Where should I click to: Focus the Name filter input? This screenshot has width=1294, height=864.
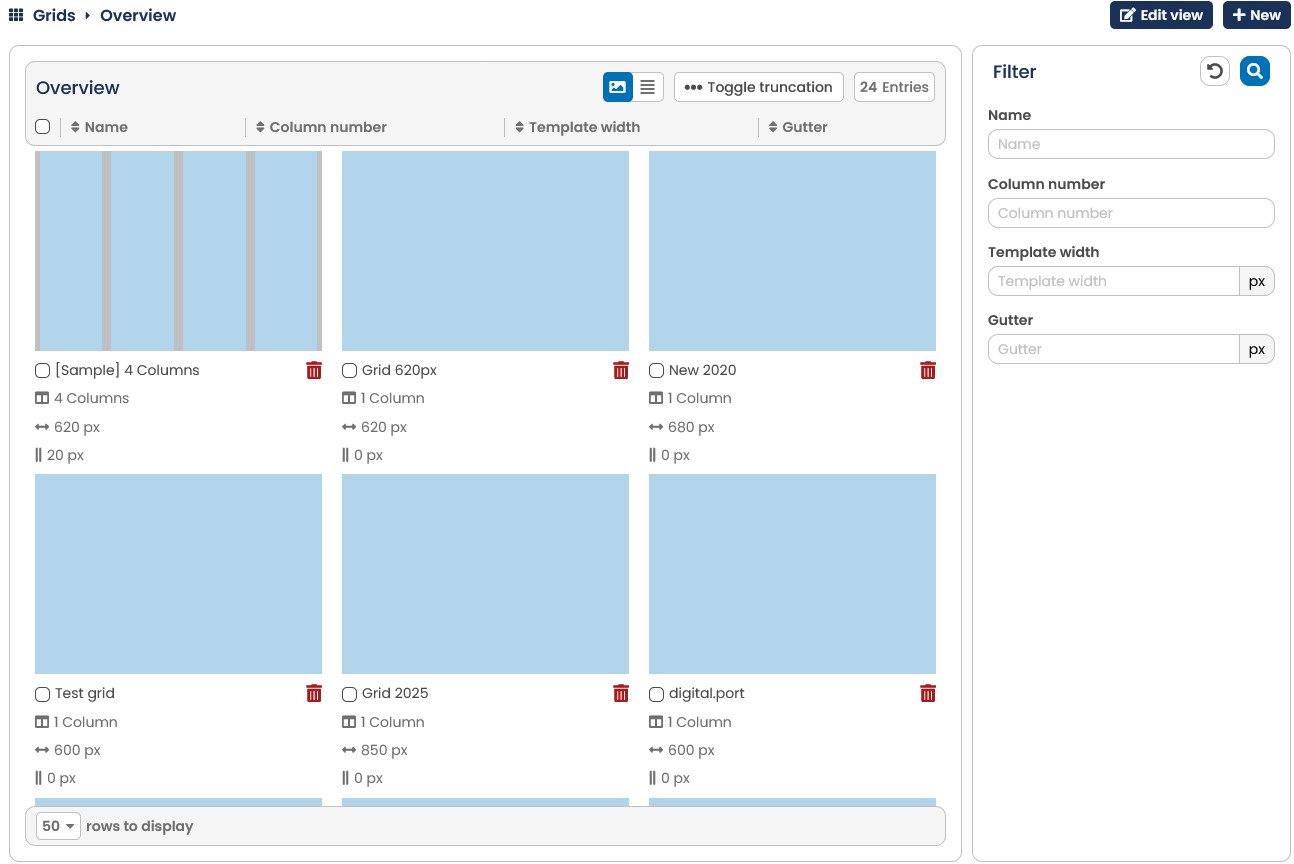pyautogui.click(x=1131, y=144)
